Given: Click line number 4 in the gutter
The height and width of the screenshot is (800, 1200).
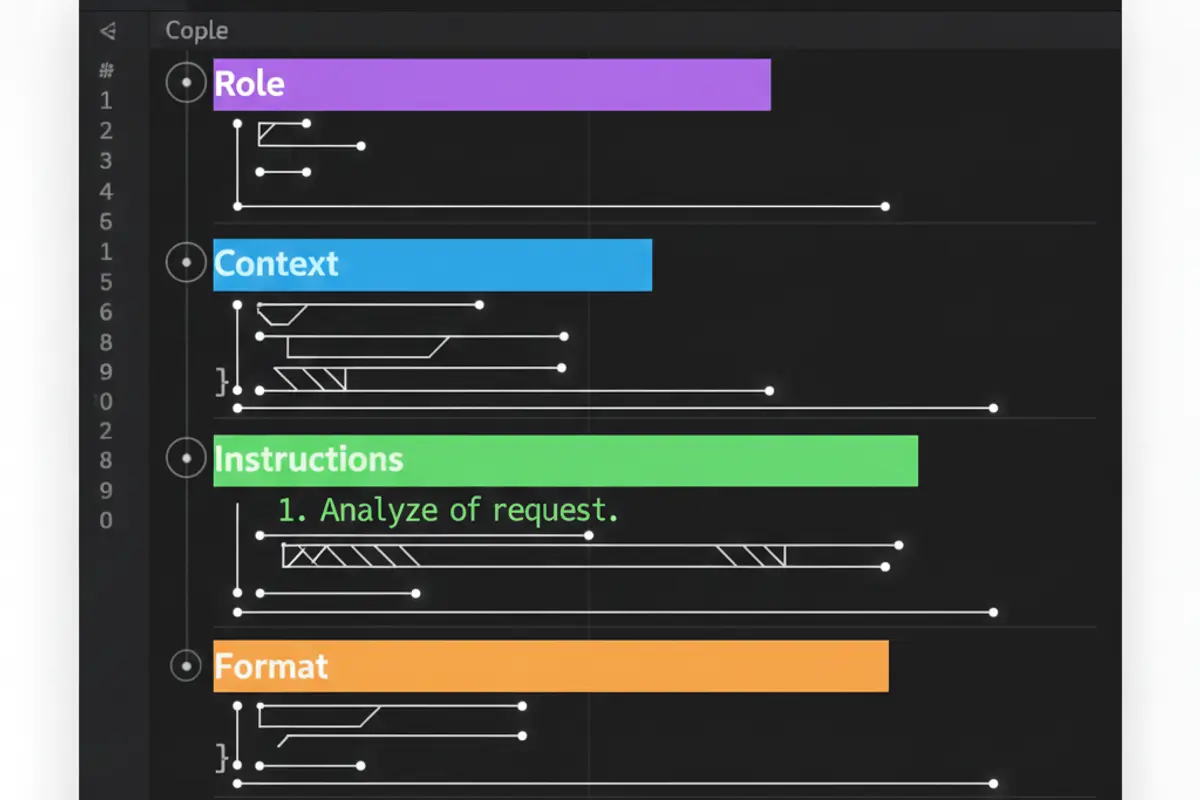Looking at the screenshot, I should pyautogui.click(x=106, y=192).
